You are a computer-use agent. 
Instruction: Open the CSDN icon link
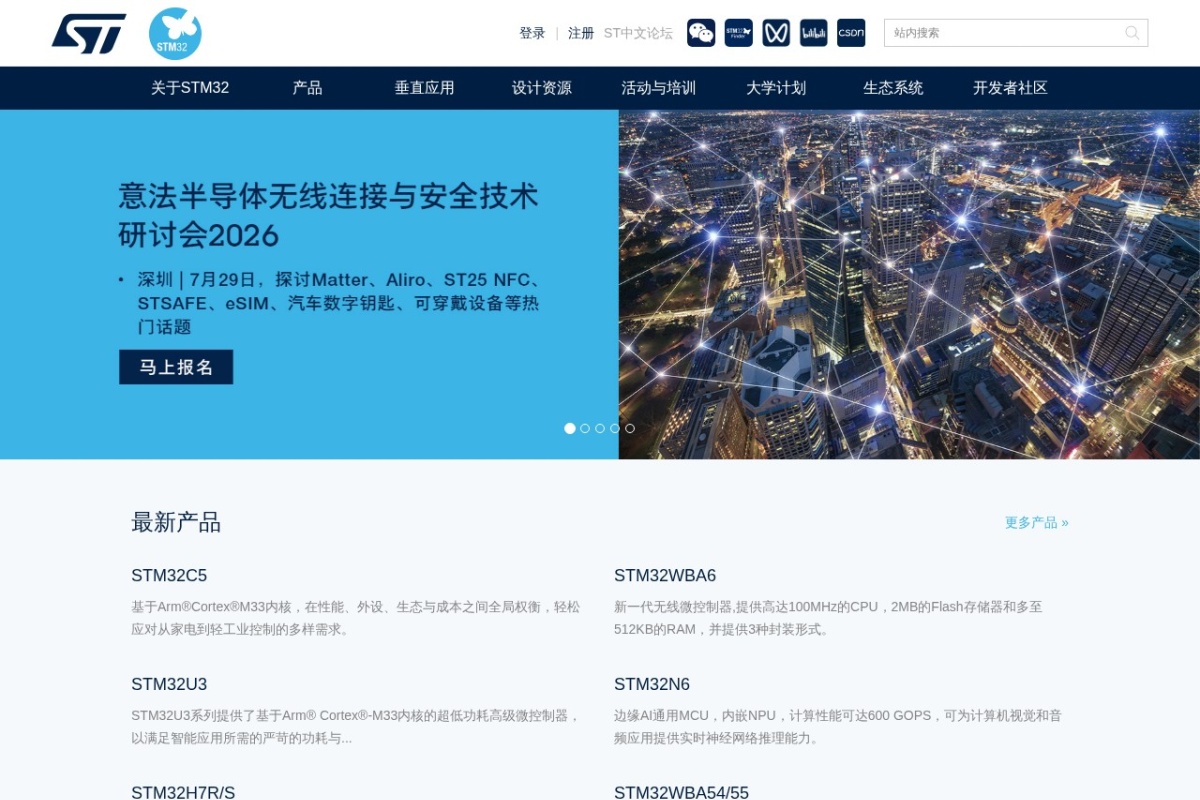pos(851,33)
